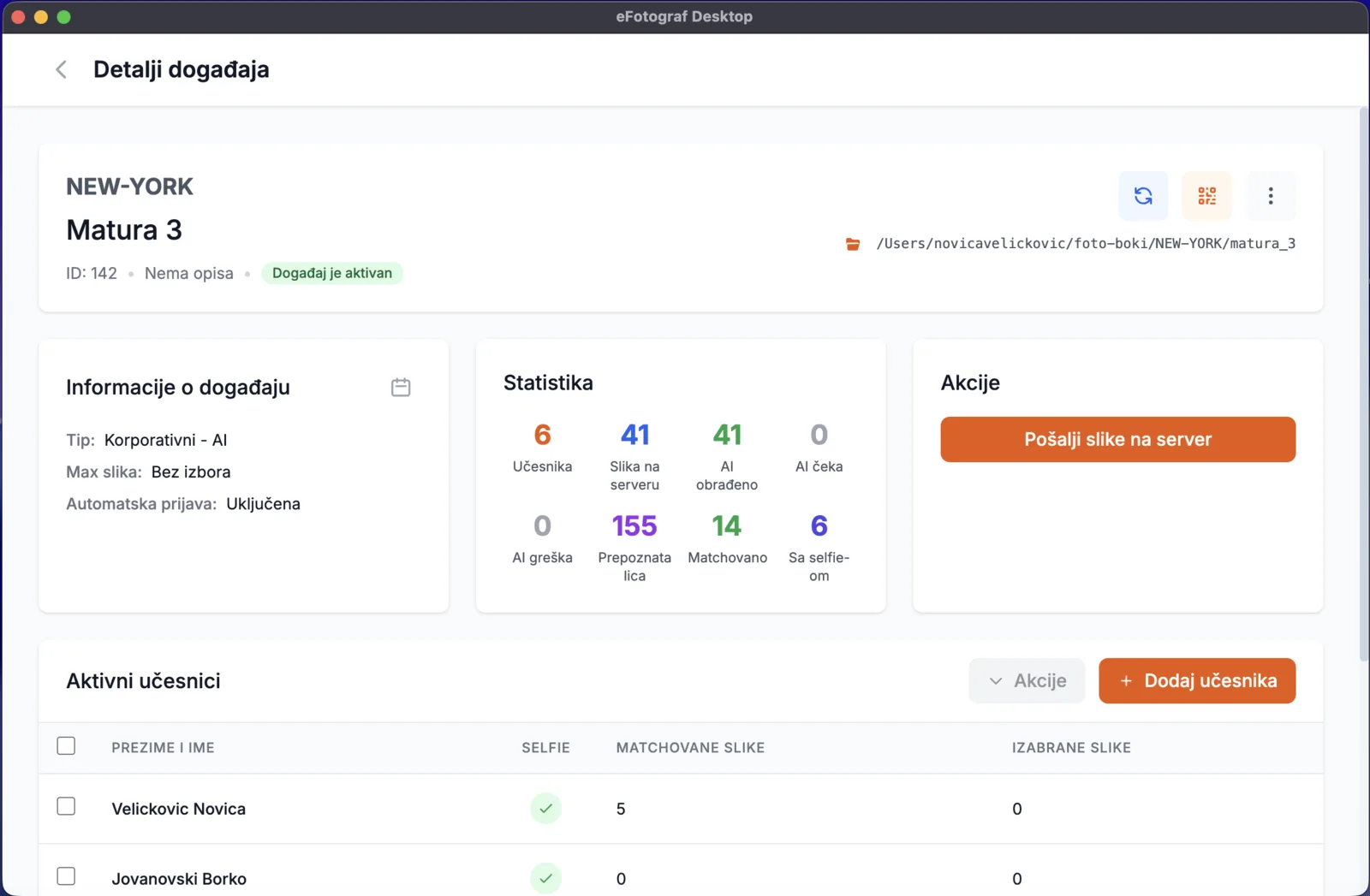1370x896 pixels.
Task: Click the Učesnika statistic value 6
Action: (542, 435)
